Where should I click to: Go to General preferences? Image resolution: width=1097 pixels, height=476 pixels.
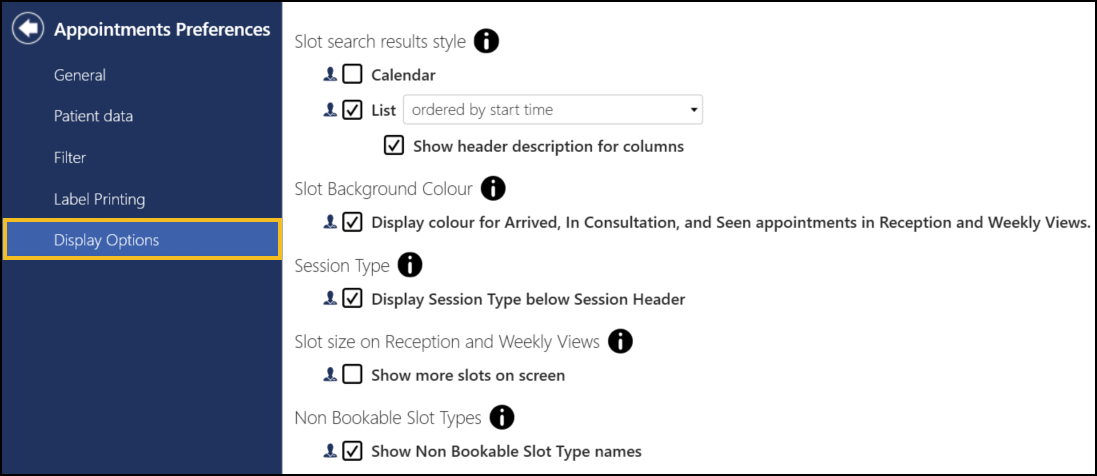click(80, 75)
